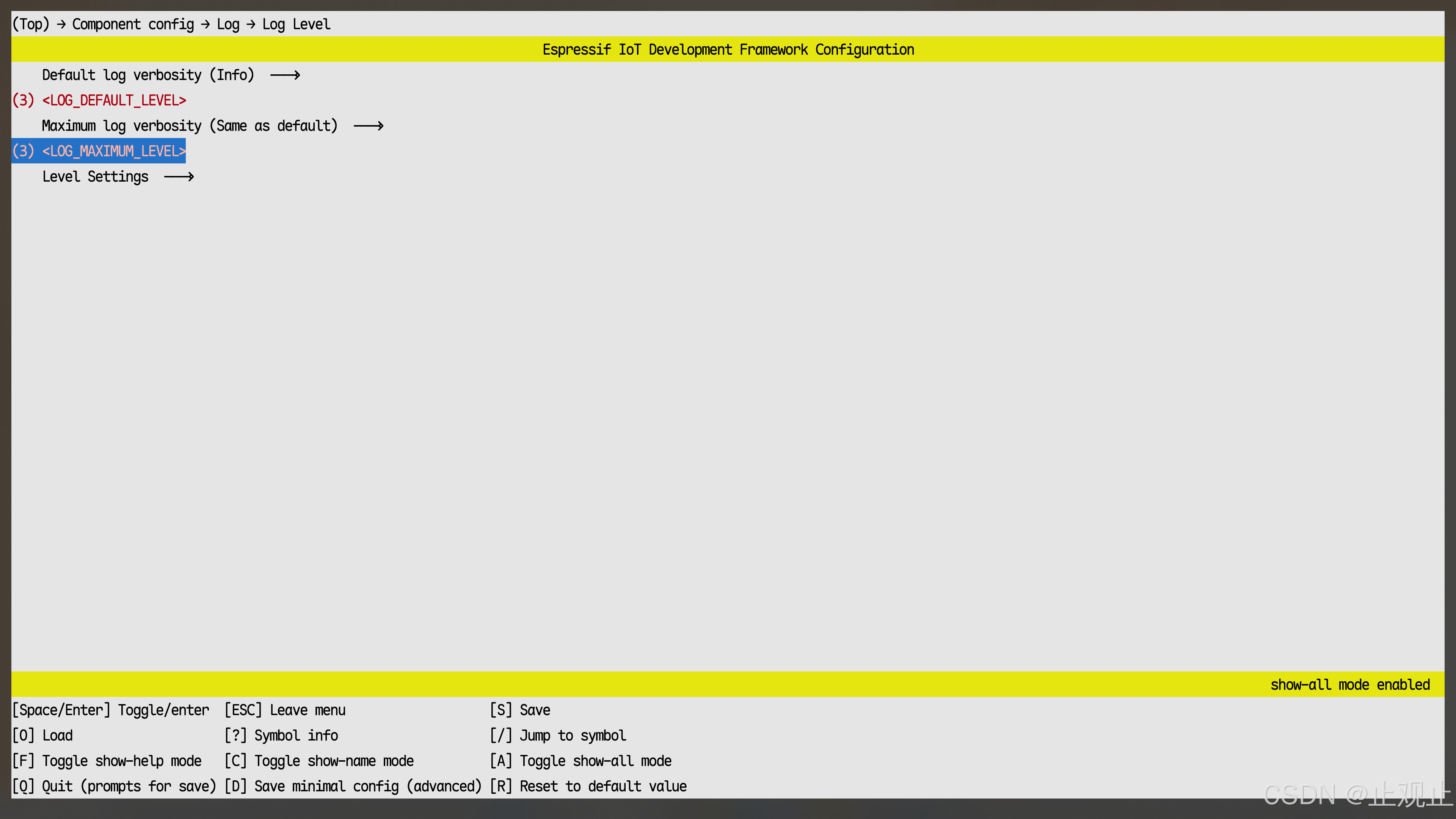Screen dimensions: 1456x819
Task: Click the [C] Toggle show-name mode hint
Action: pos(319,761)
